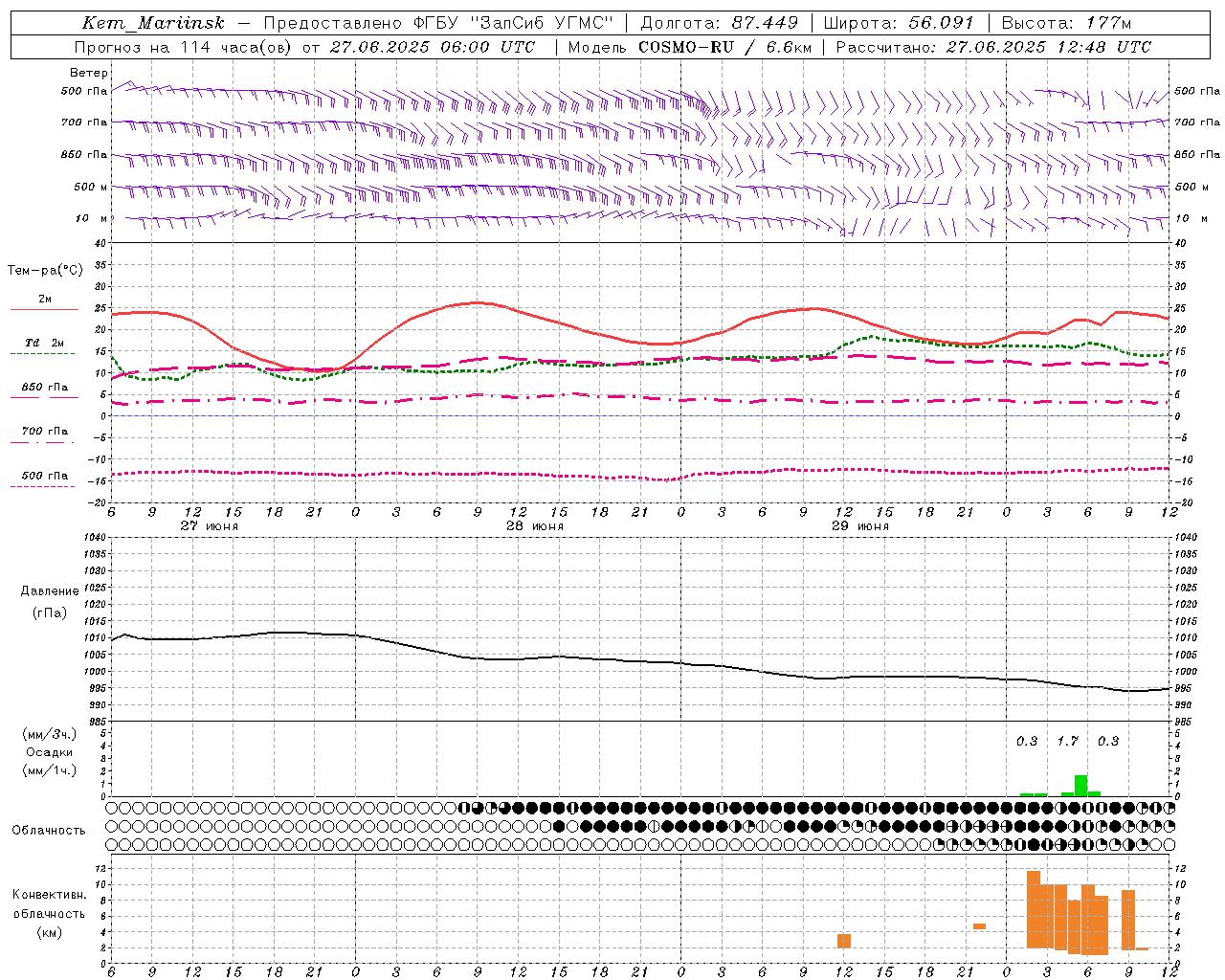1225x980 pixels.
Task: Click the (км) unit label under convective cloudiness
Action: [50, 932]
